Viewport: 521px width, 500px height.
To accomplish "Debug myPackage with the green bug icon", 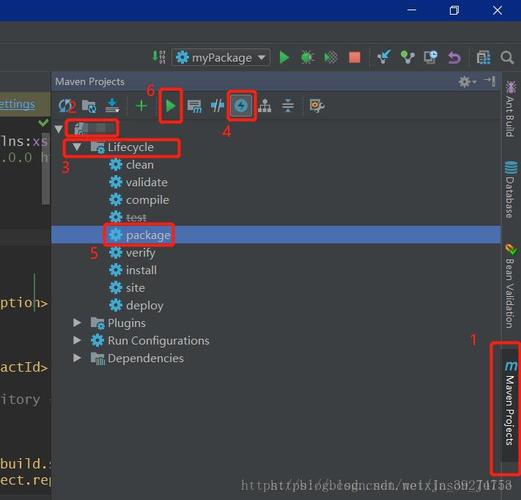I will click(x=307, y=57).
